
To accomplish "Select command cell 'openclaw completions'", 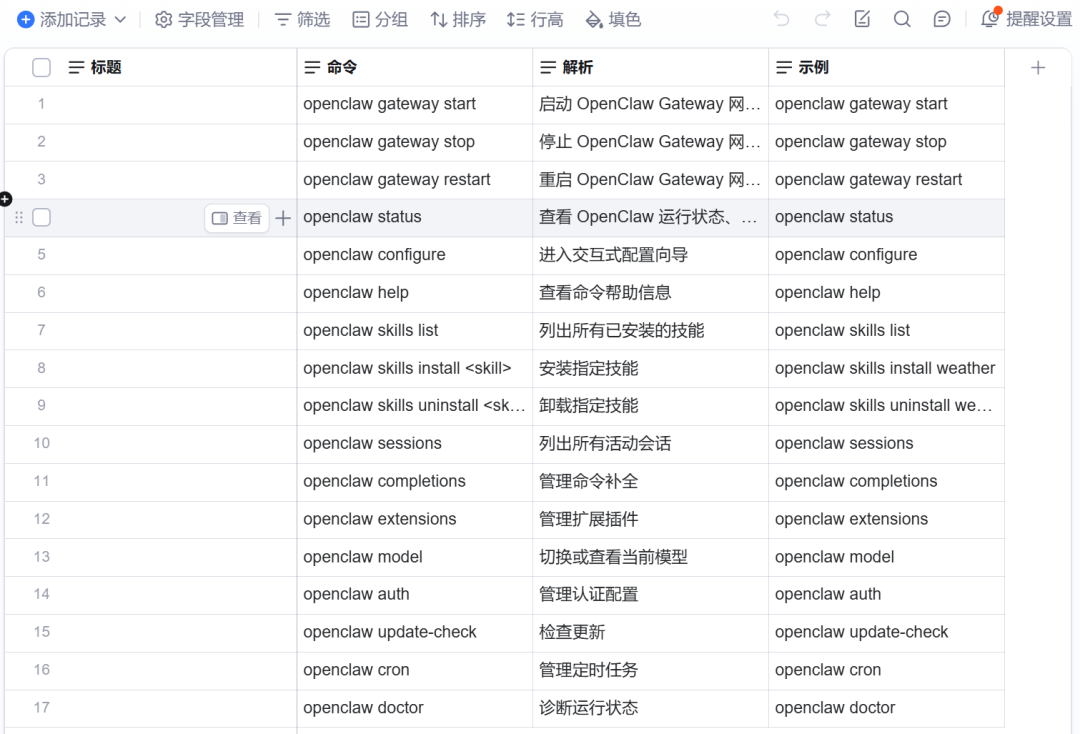I will click(x=415, y=482).
